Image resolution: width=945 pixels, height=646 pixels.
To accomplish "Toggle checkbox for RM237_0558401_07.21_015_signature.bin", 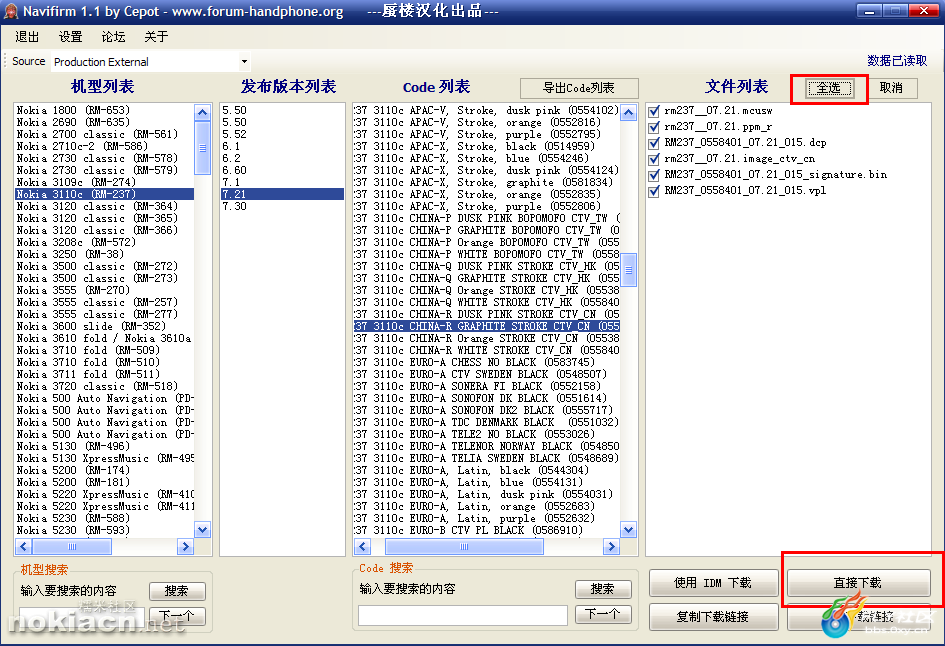I will pos(654,175).
